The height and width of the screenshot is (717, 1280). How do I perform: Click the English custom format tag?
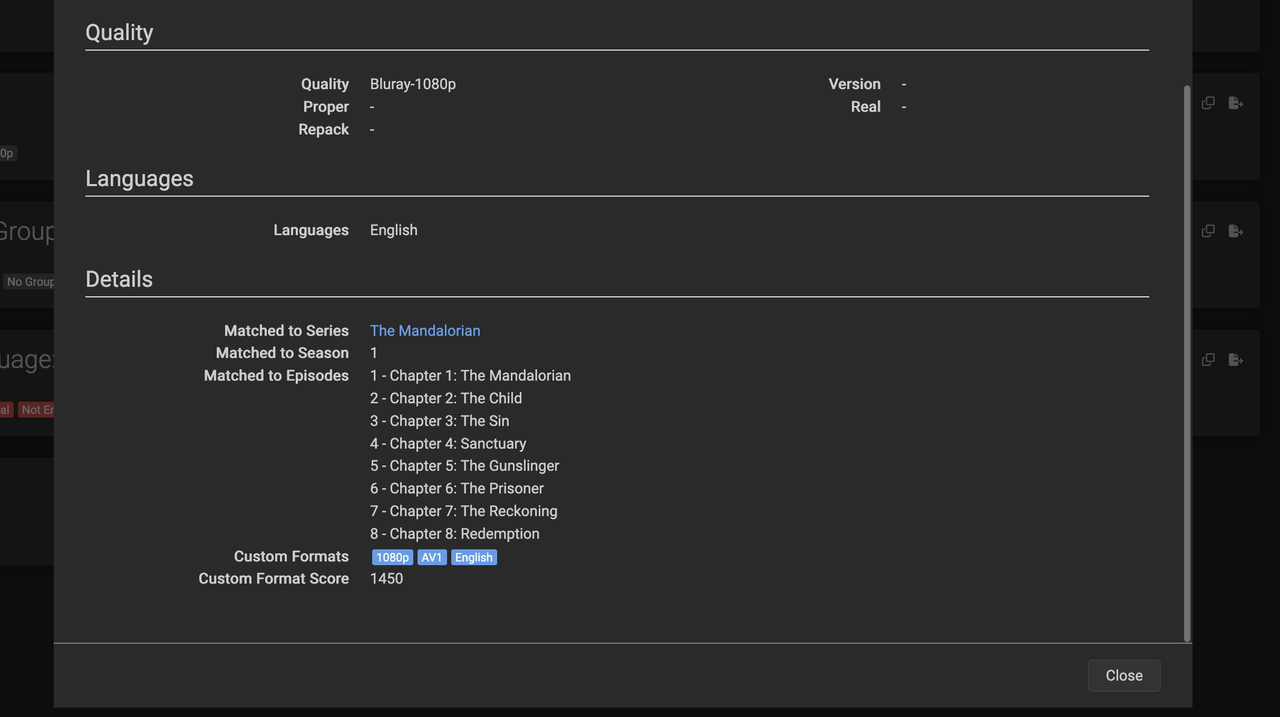(x=474, y=557)
